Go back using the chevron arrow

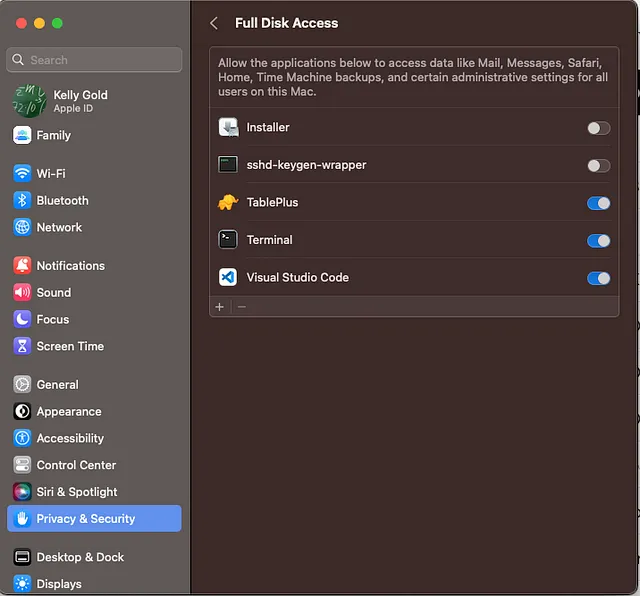click(x=214, y=23)
